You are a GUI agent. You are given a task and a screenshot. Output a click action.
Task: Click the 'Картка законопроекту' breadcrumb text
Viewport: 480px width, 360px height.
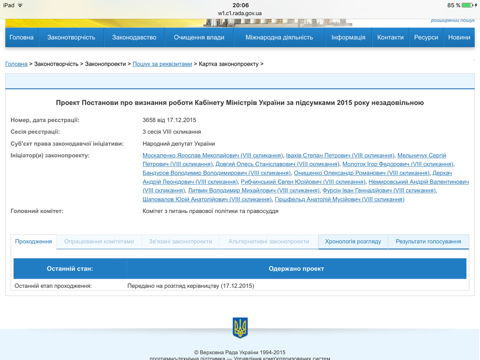229,64
